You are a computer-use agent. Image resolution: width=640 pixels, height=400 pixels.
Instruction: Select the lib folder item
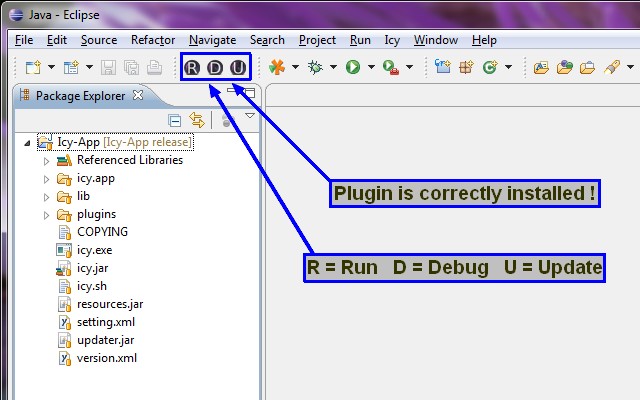tap(73, 196)
